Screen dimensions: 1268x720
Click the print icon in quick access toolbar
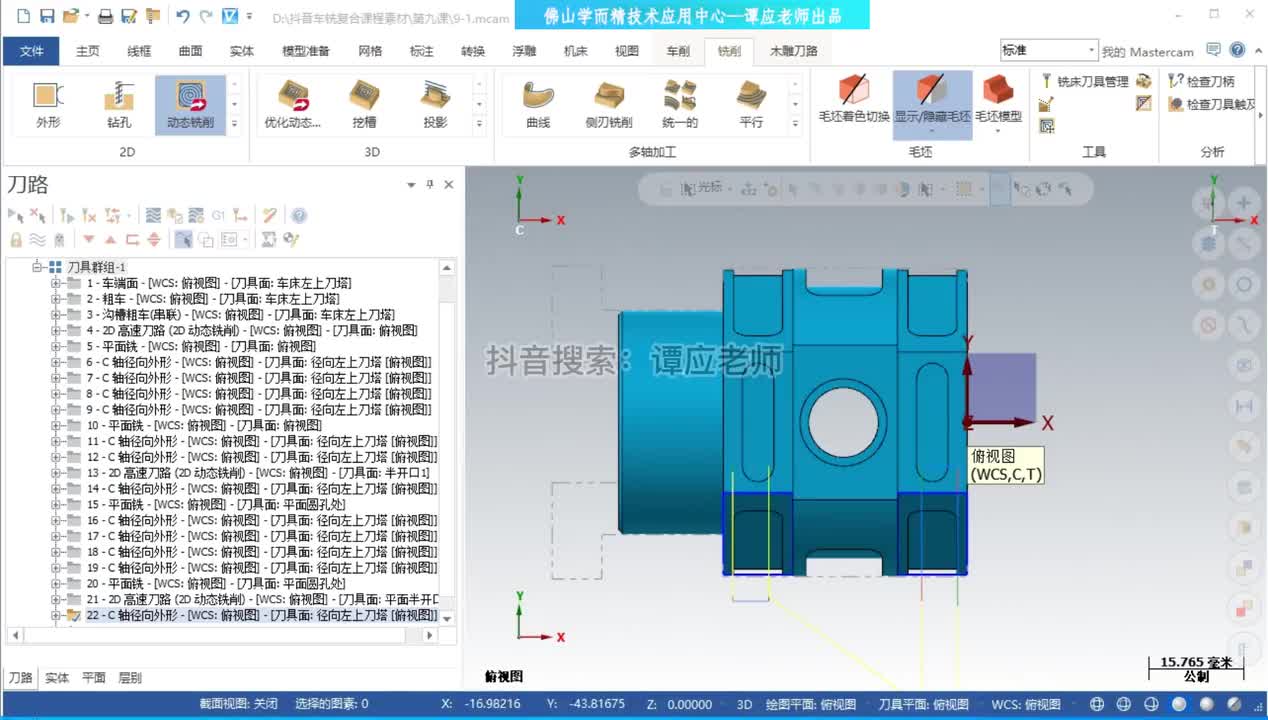(105, 16)
